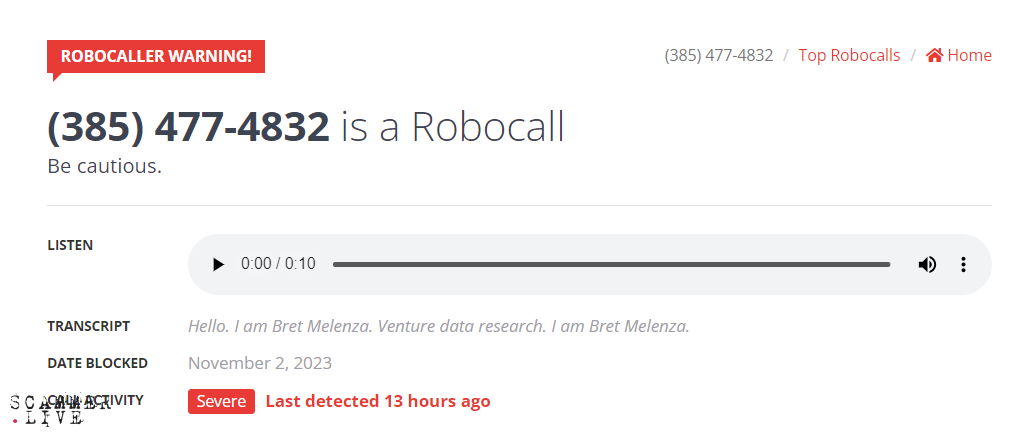Click the Severe activity badge
This screenshot has height=437, width=1035.
[221, 401]
